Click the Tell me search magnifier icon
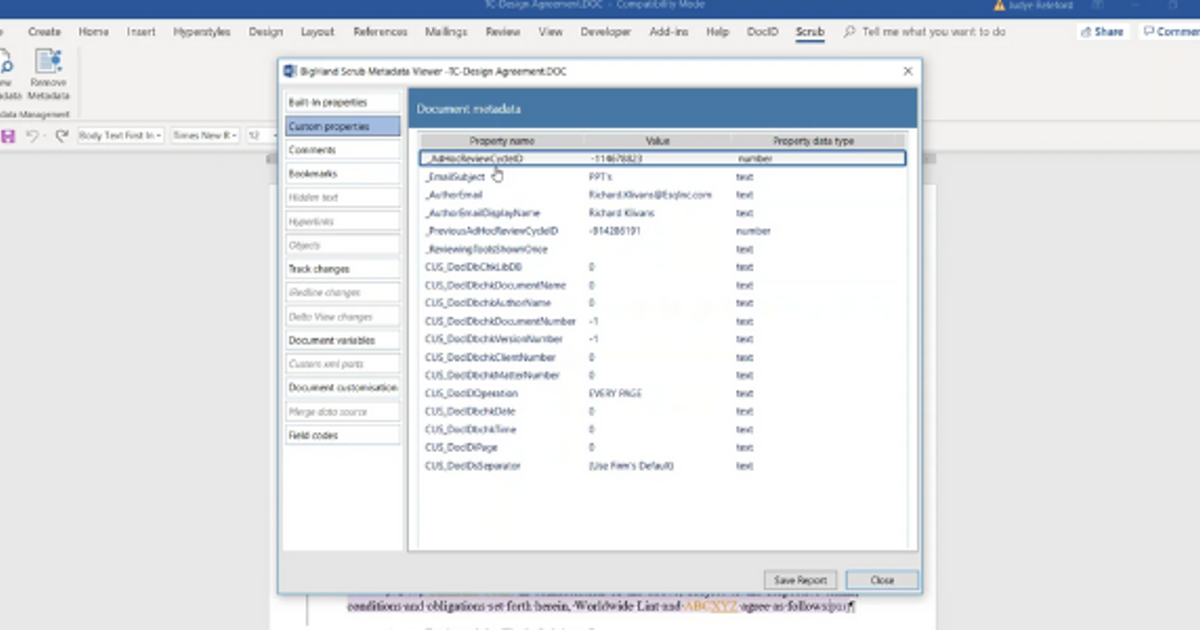The width and height of the screenshot is (1200, 630). pos(849,31)
